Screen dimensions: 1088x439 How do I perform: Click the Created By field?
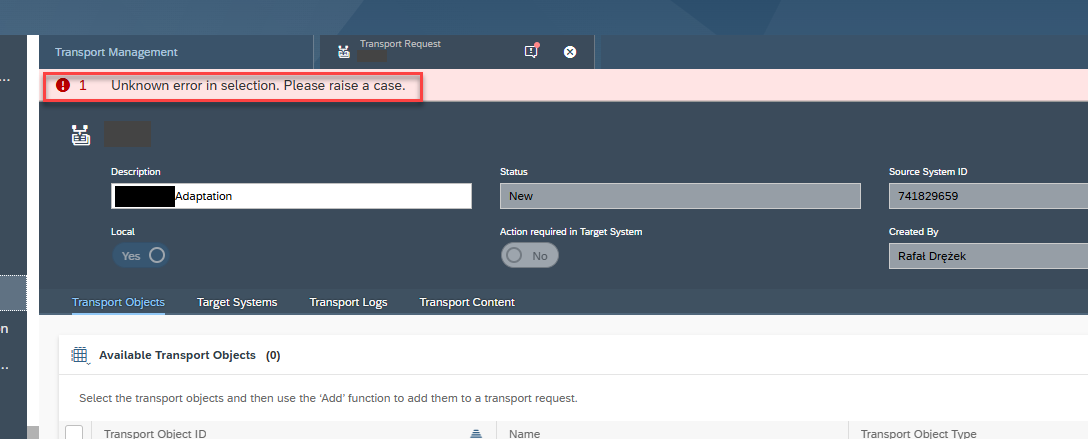(988, 256)
